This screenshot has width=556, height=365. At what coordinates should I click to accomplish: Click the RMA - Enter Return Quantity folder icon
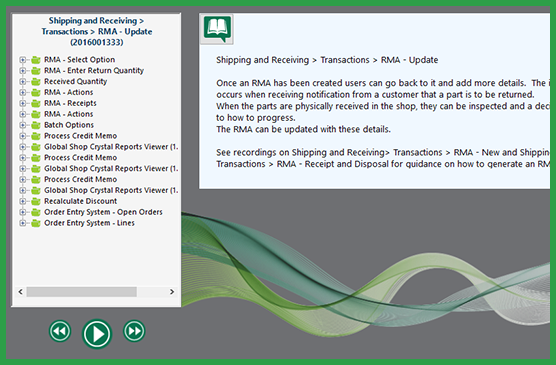(35, 71)
